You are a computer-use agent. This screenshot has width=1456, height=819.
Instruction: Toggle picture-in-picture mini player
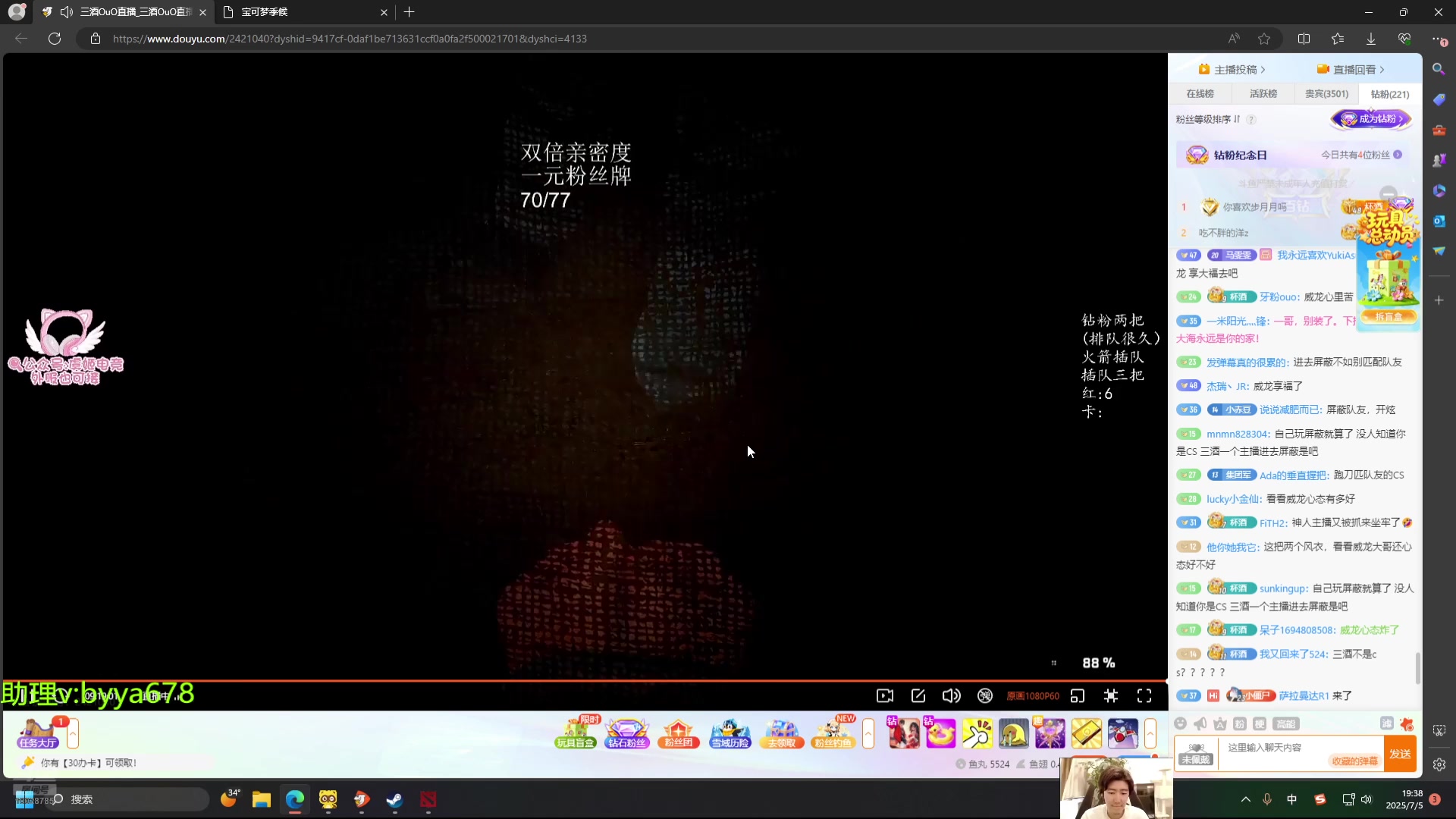point(1078,696)
